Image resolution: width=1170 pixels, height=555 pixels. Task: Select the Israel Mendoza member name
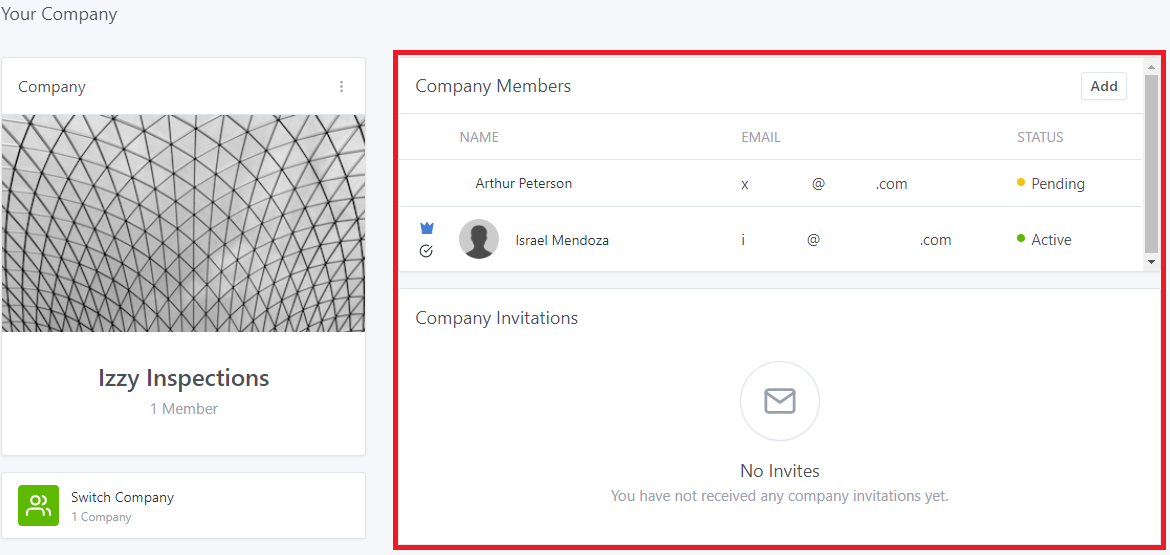[x=562, y=240]
